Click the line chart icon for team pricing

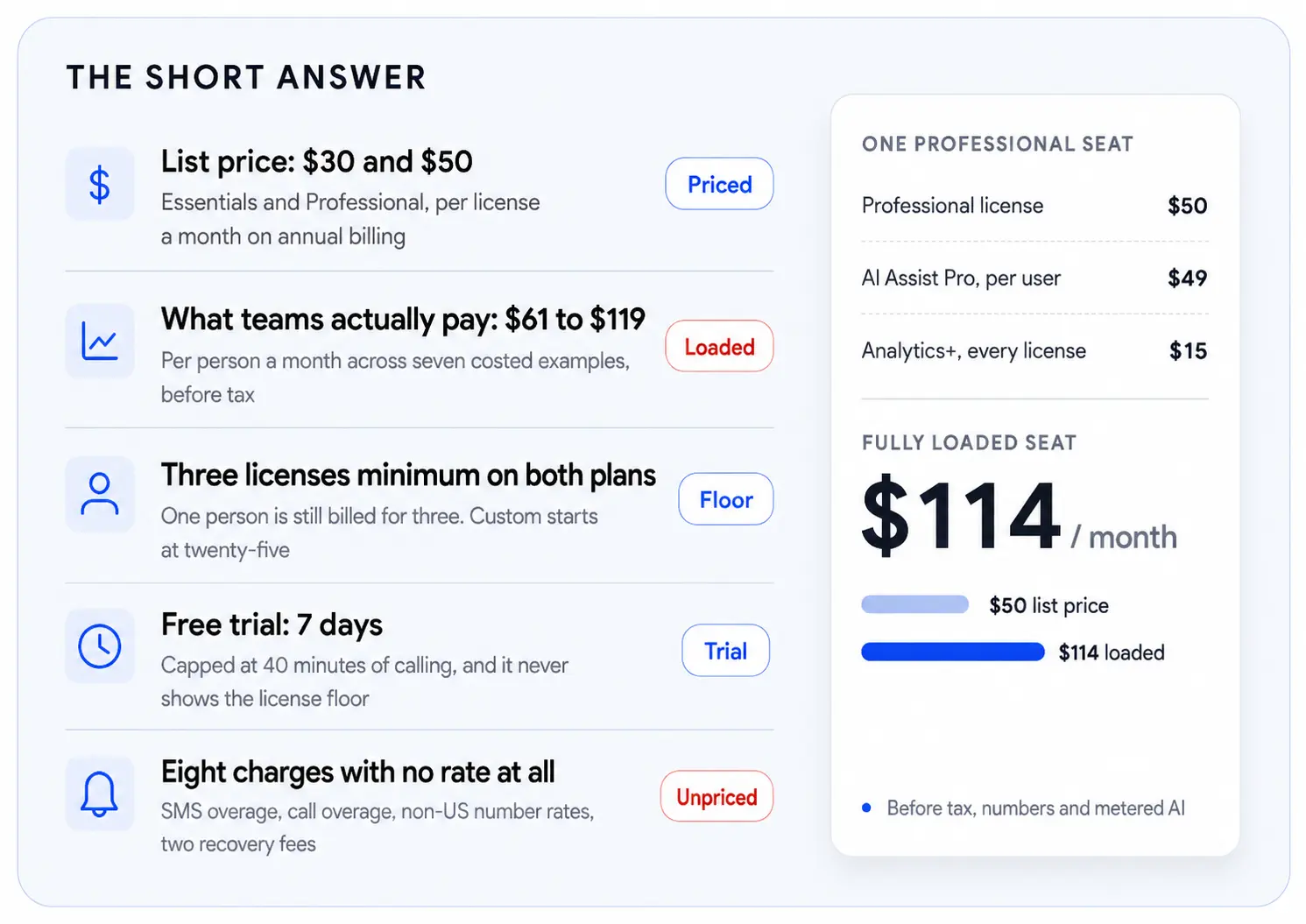[100, 341]
